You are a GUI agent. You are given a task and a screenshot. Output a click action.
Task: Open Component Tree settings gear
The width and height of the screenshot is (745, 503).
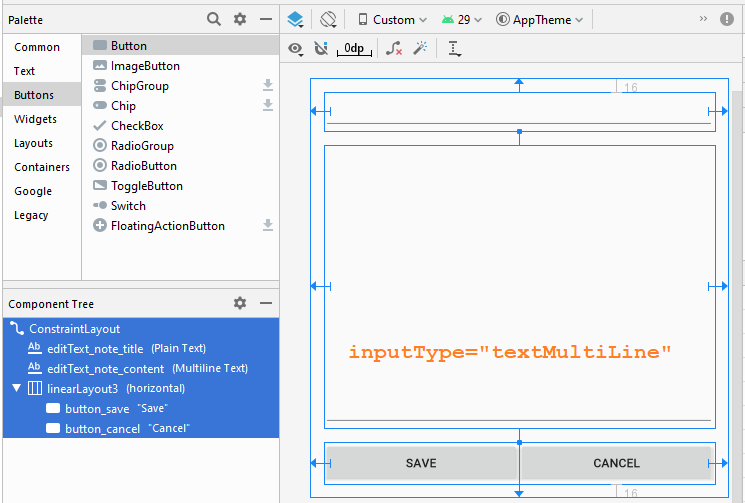coord(240,303)
